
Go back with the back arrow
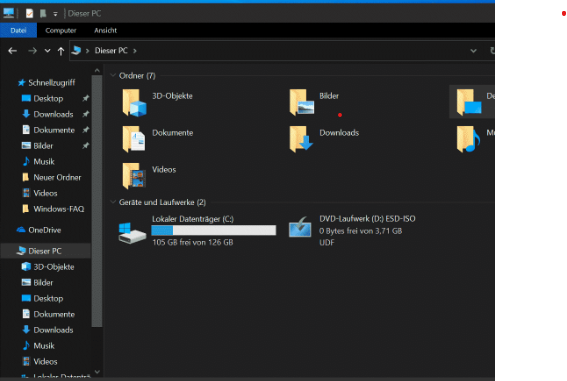[13, 51]
